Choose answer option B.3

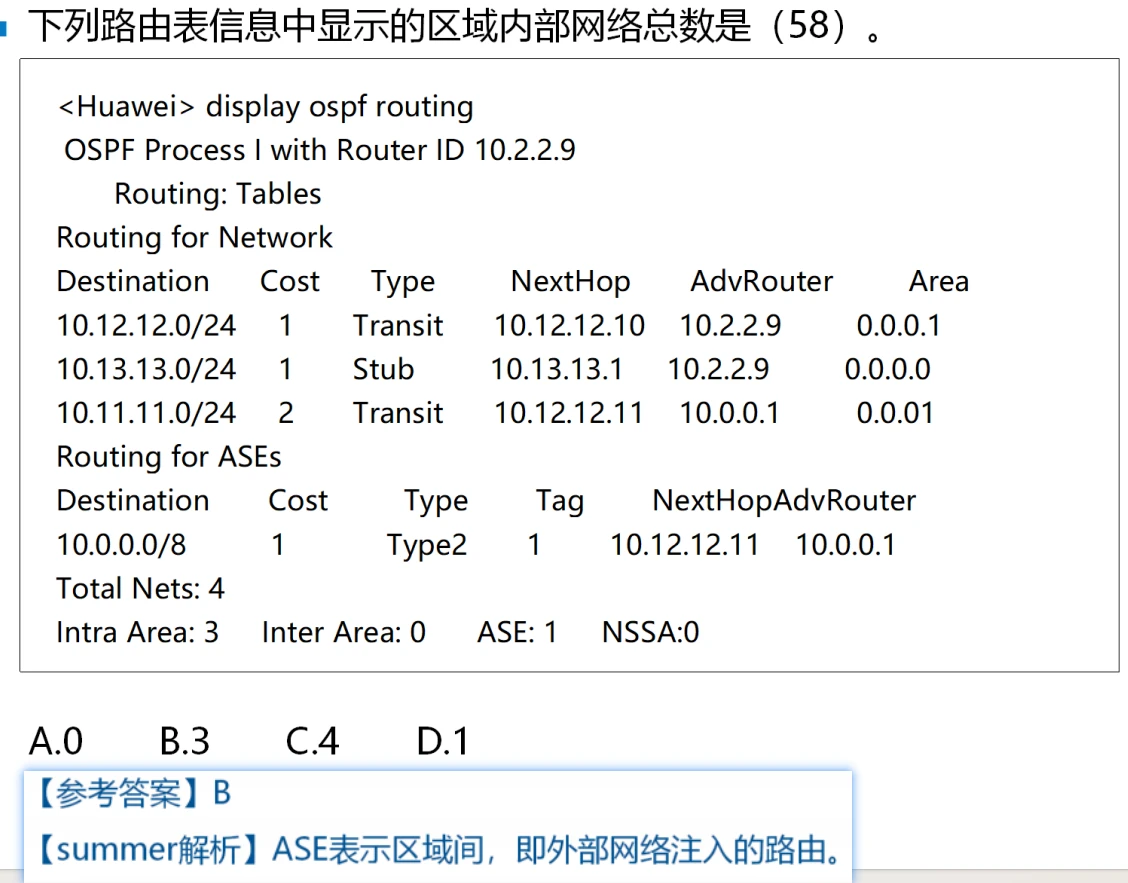tap(184, 742)
